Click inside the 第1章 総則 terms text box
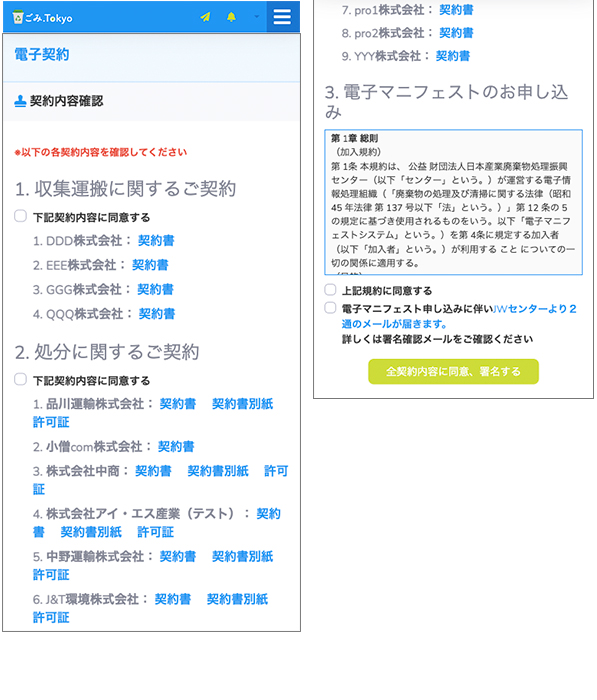The height and width of the screenshot is (700, 597). coord(453,202)
